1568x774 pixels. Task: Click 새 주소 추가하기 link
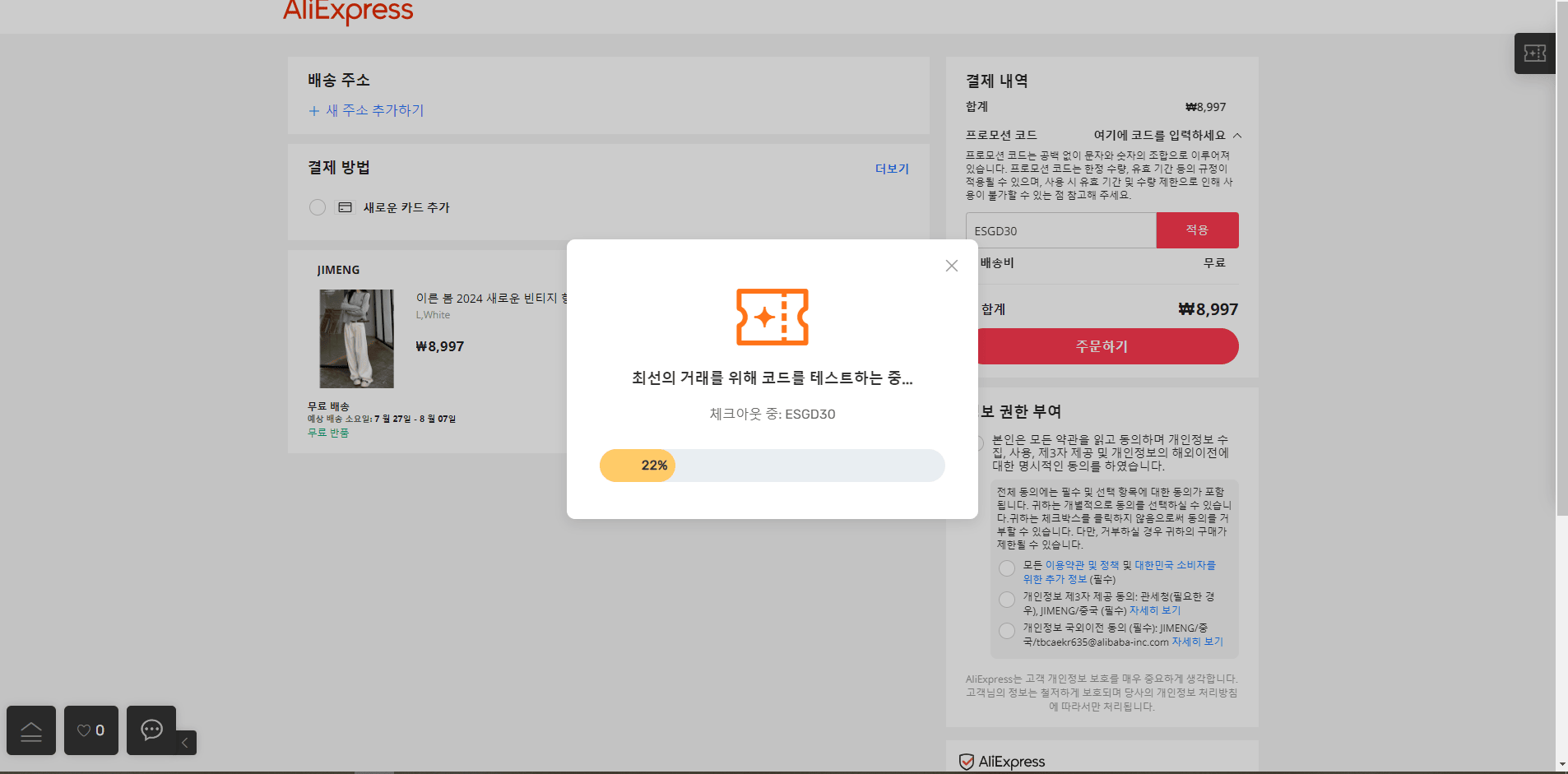coord(367,110)
